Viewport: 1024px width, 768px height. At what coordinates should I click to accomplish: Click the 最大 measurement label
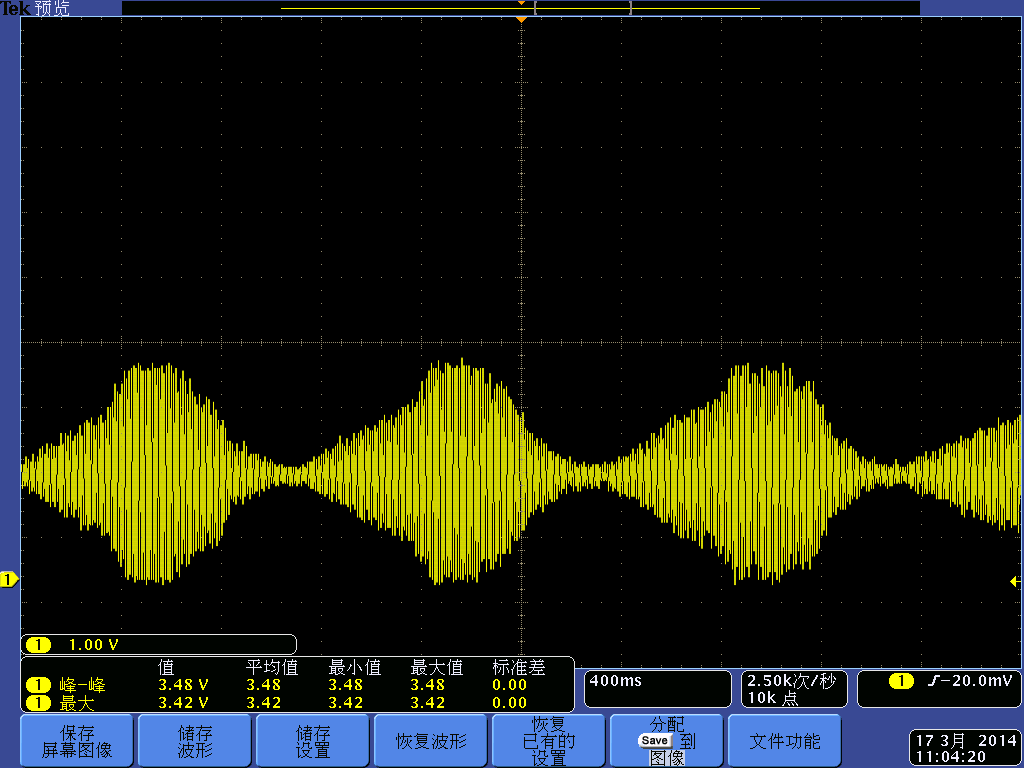(x=76, y=703)
